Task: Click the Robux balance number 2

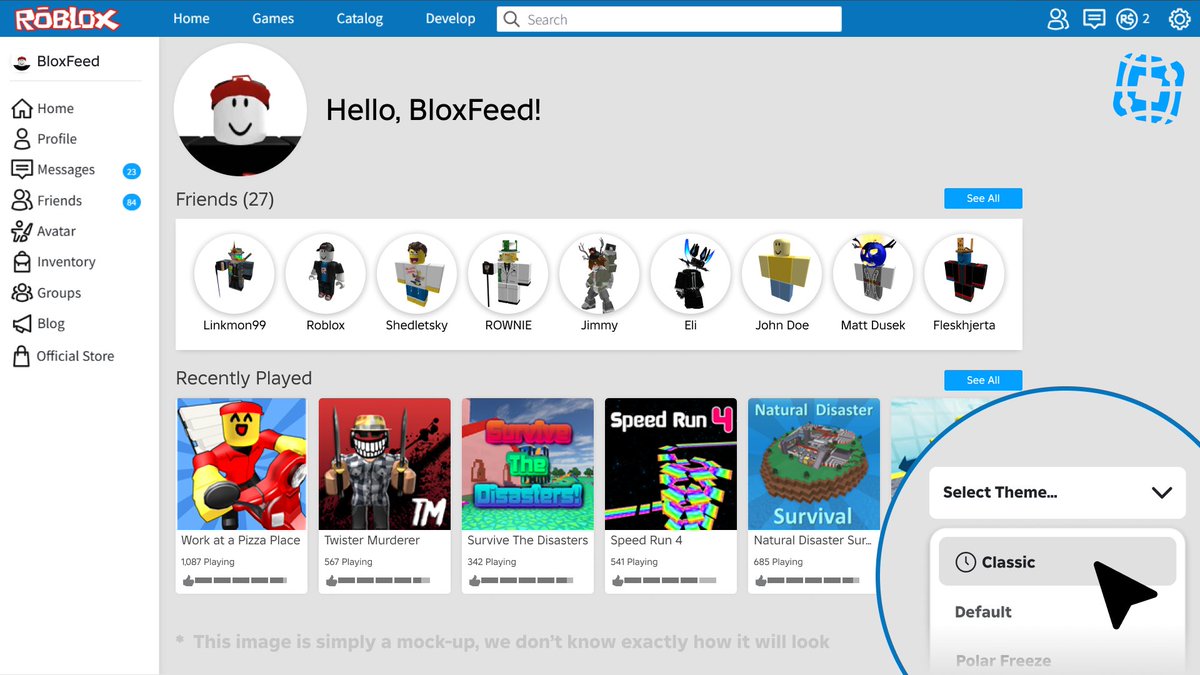Action: (x=1146, y=19)
